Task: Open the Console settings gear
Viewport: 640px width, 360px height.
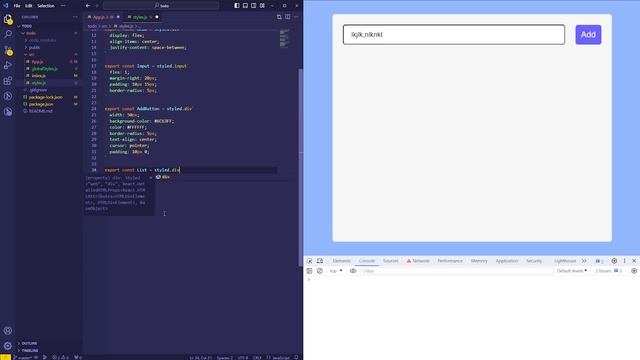Action: [x=634, y=271]
